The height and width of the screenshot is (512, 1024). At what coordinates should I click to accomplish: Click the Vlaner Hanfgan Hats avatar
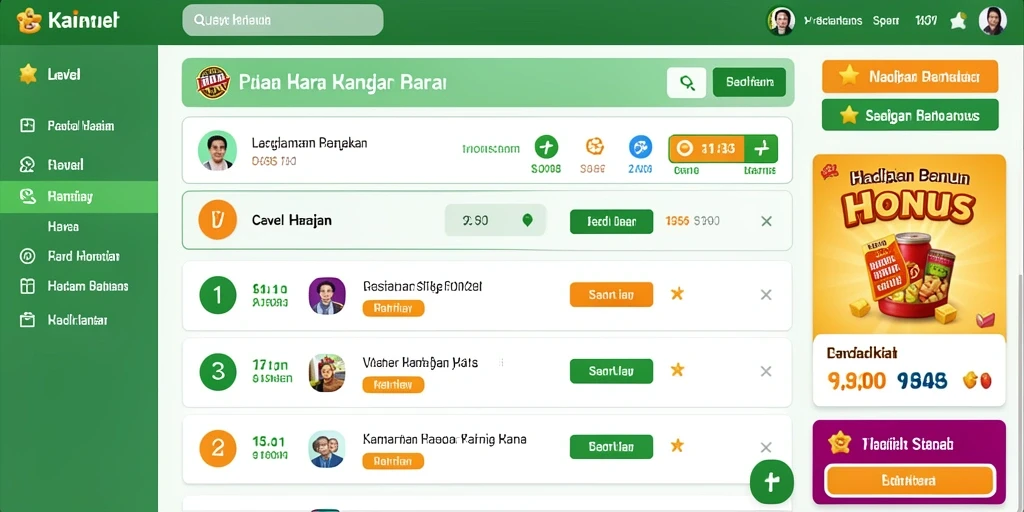(327, 373)
